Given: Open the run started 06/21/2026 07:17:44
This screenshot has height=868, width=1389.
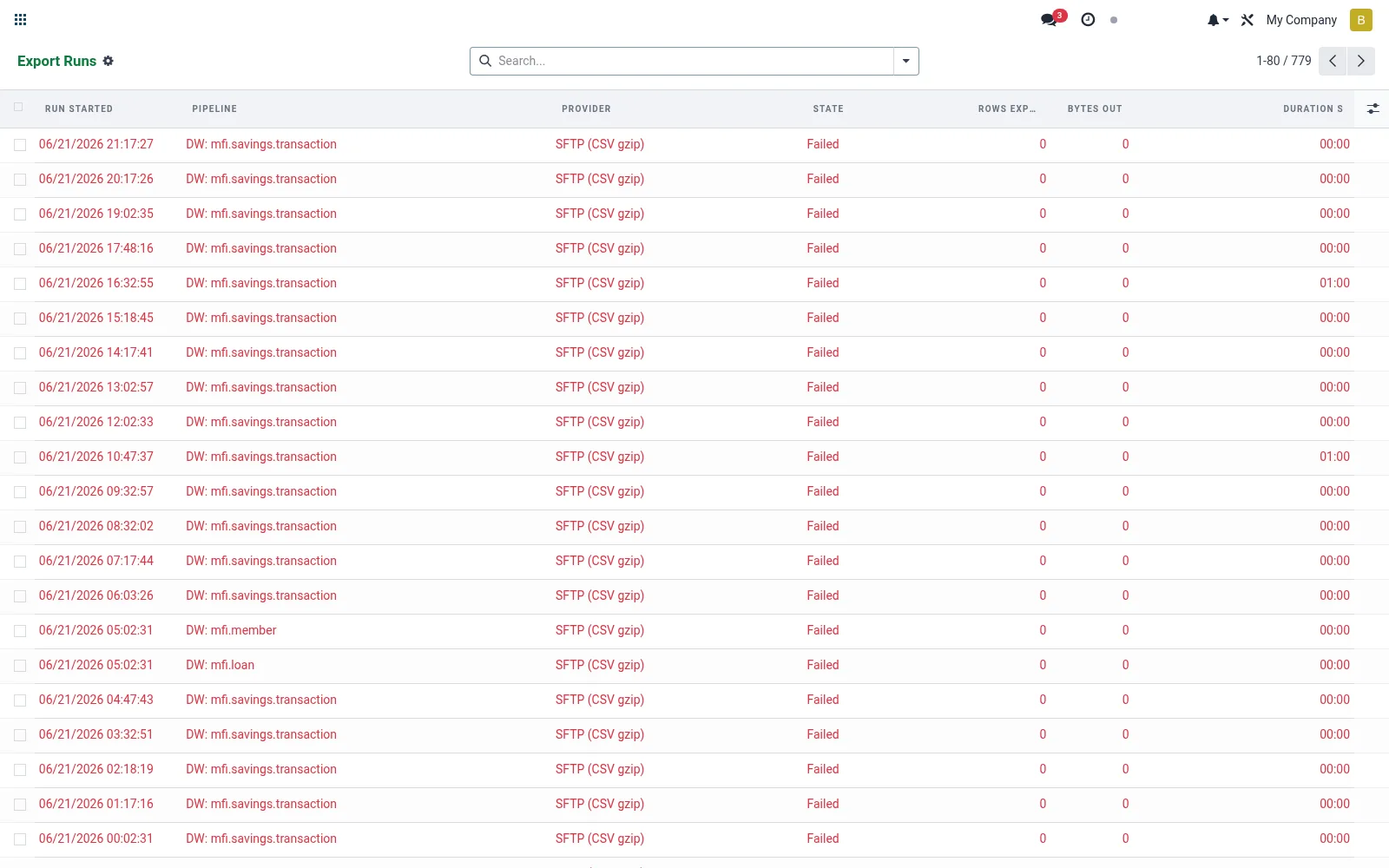Looking at the screenshot, I should [95, 561].
